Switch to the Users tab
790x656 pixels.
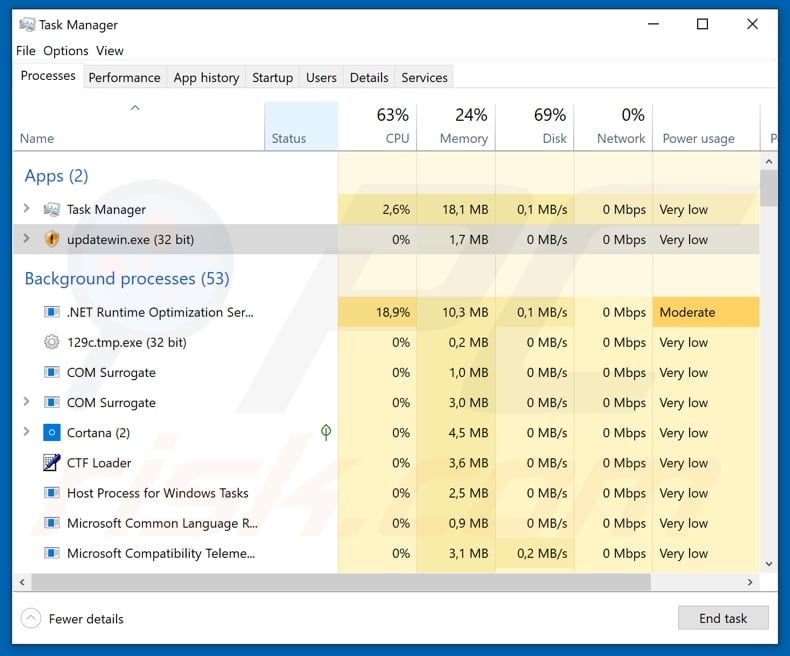pyautogui.click(x=321, y=77)
